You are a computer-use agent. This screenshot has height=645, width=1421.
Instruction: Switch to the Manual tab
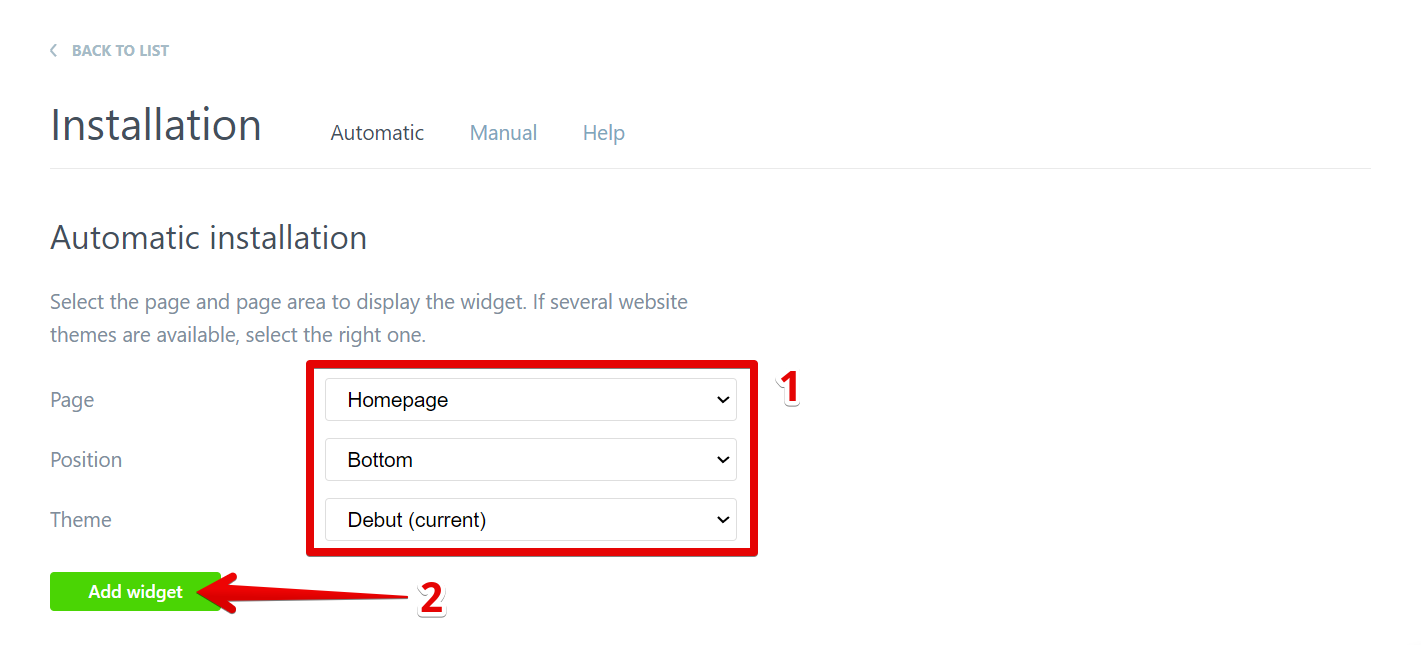[503, 132]
